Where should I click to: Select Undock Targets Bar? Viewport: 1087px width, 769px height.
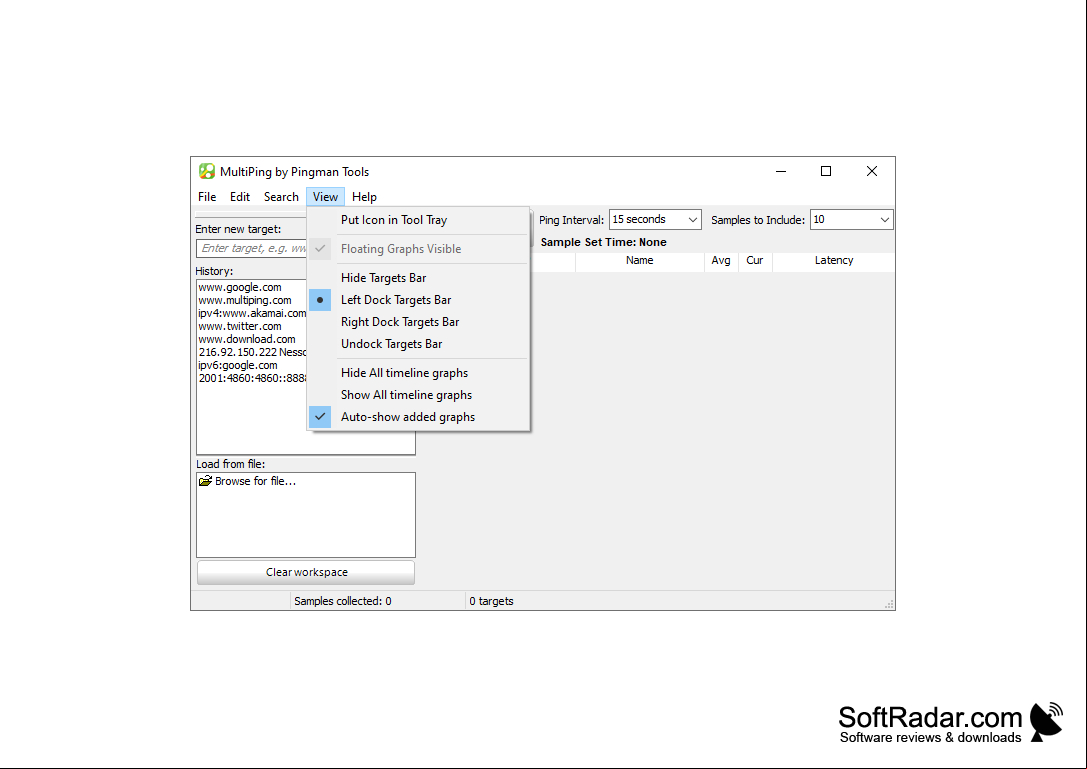(x=418, y=344)
